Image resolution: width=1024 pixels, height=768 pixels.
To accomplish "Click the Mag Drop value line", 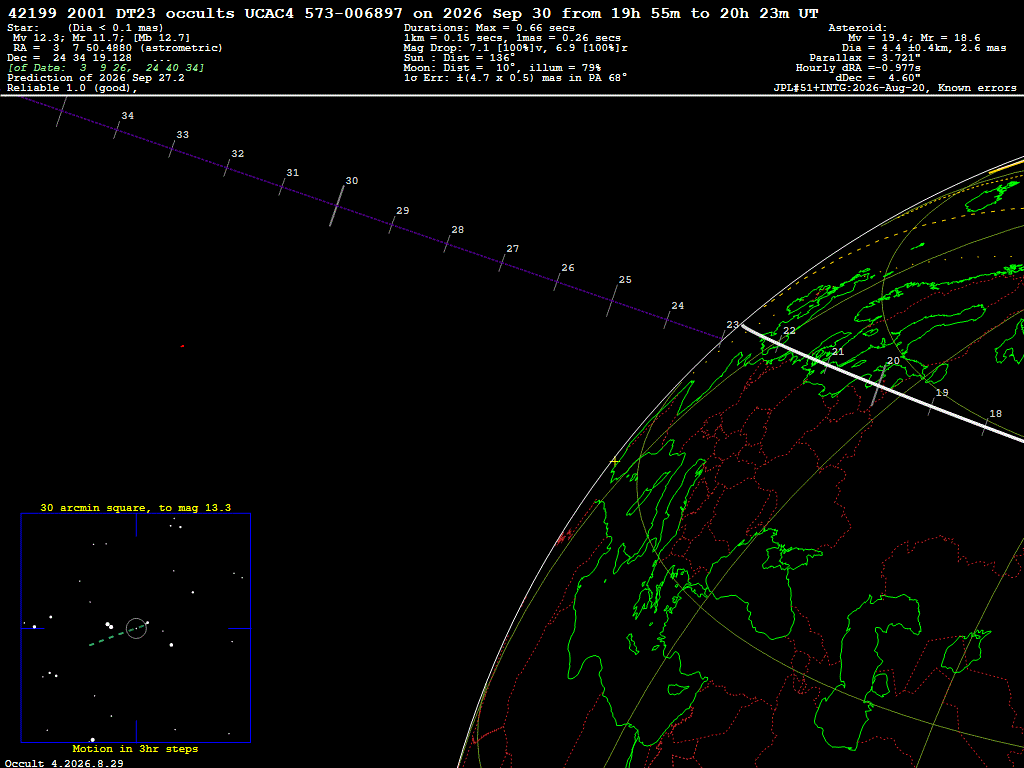I will click(x=516, y=48).
